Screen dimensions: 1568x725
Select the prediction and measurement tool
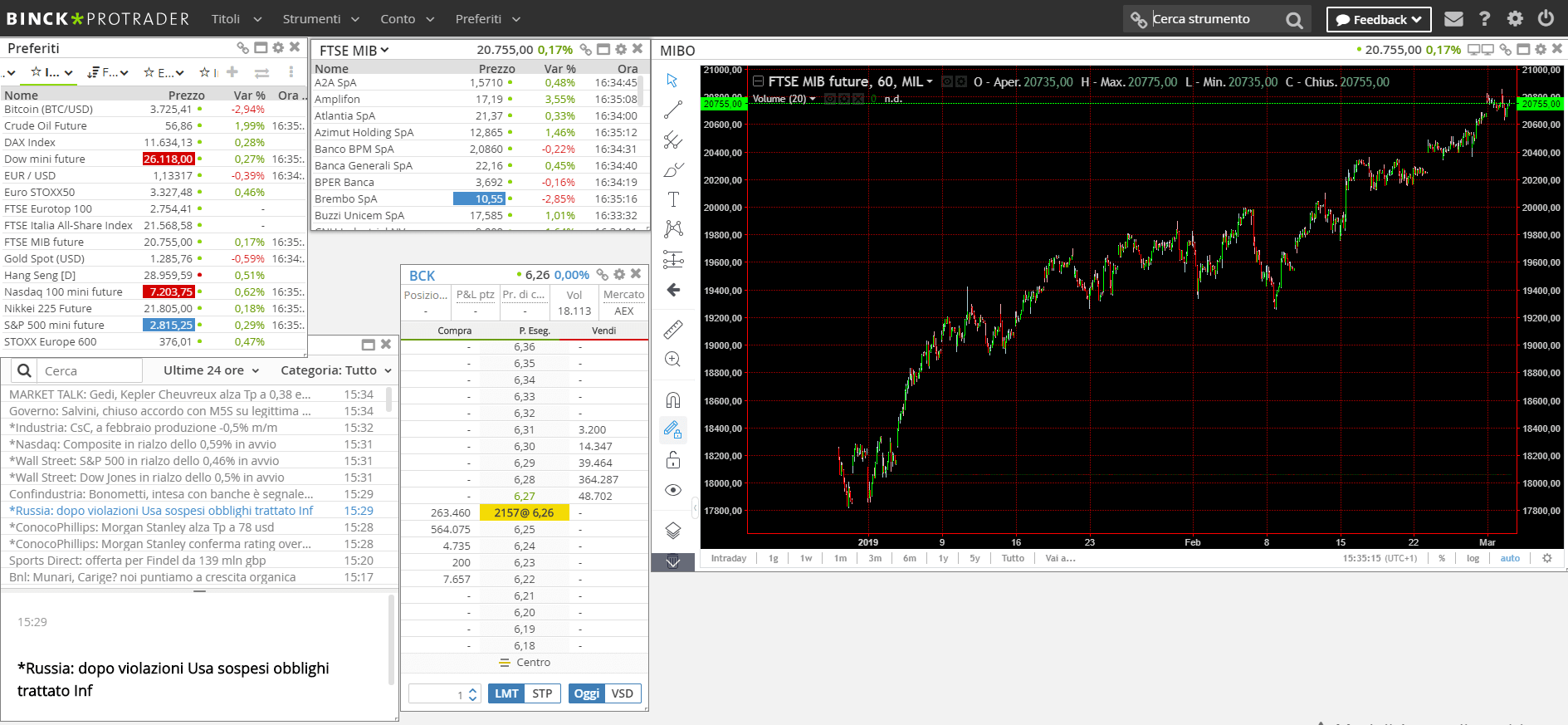[x=673, y=260]
